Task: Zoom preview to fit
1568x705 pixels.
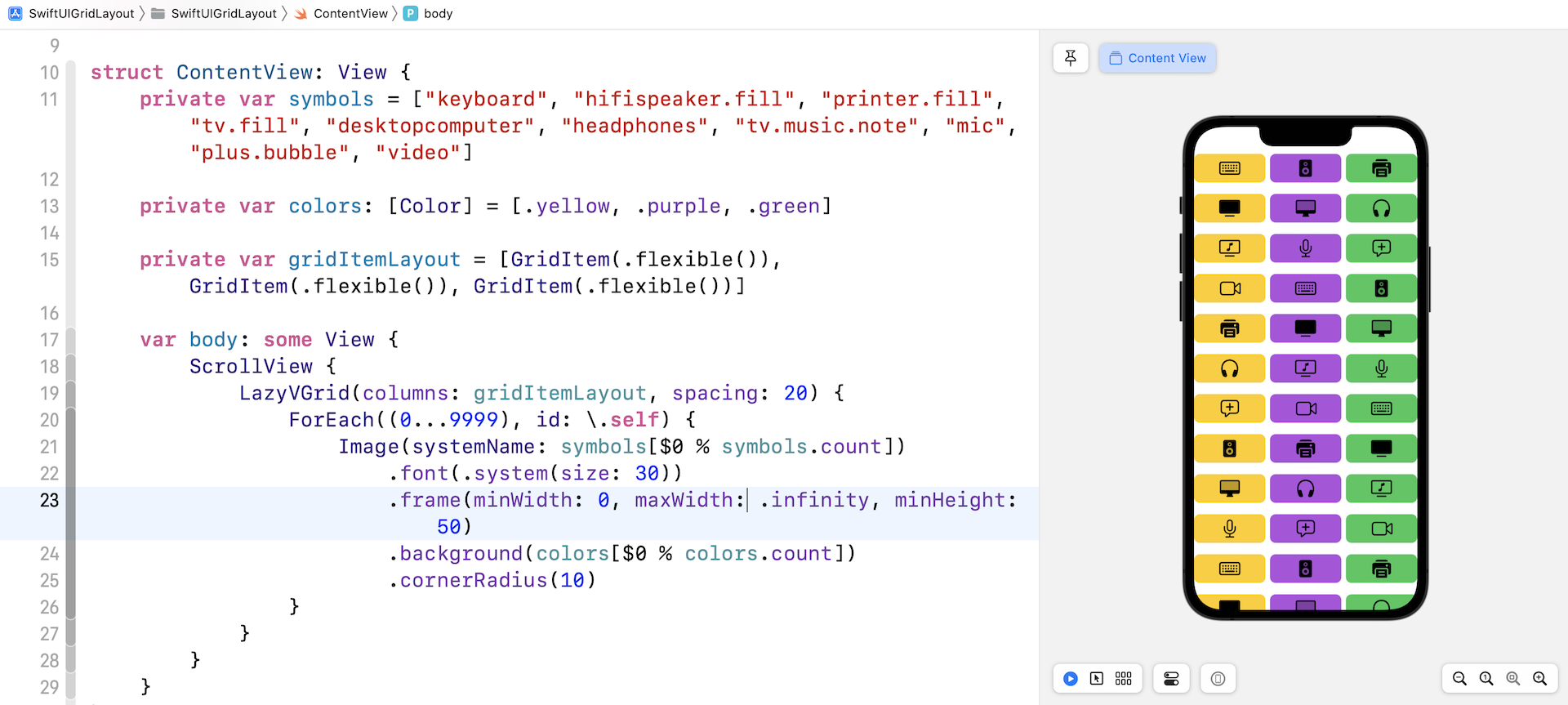Action: pyautogui.click(x=1513, y=679)
